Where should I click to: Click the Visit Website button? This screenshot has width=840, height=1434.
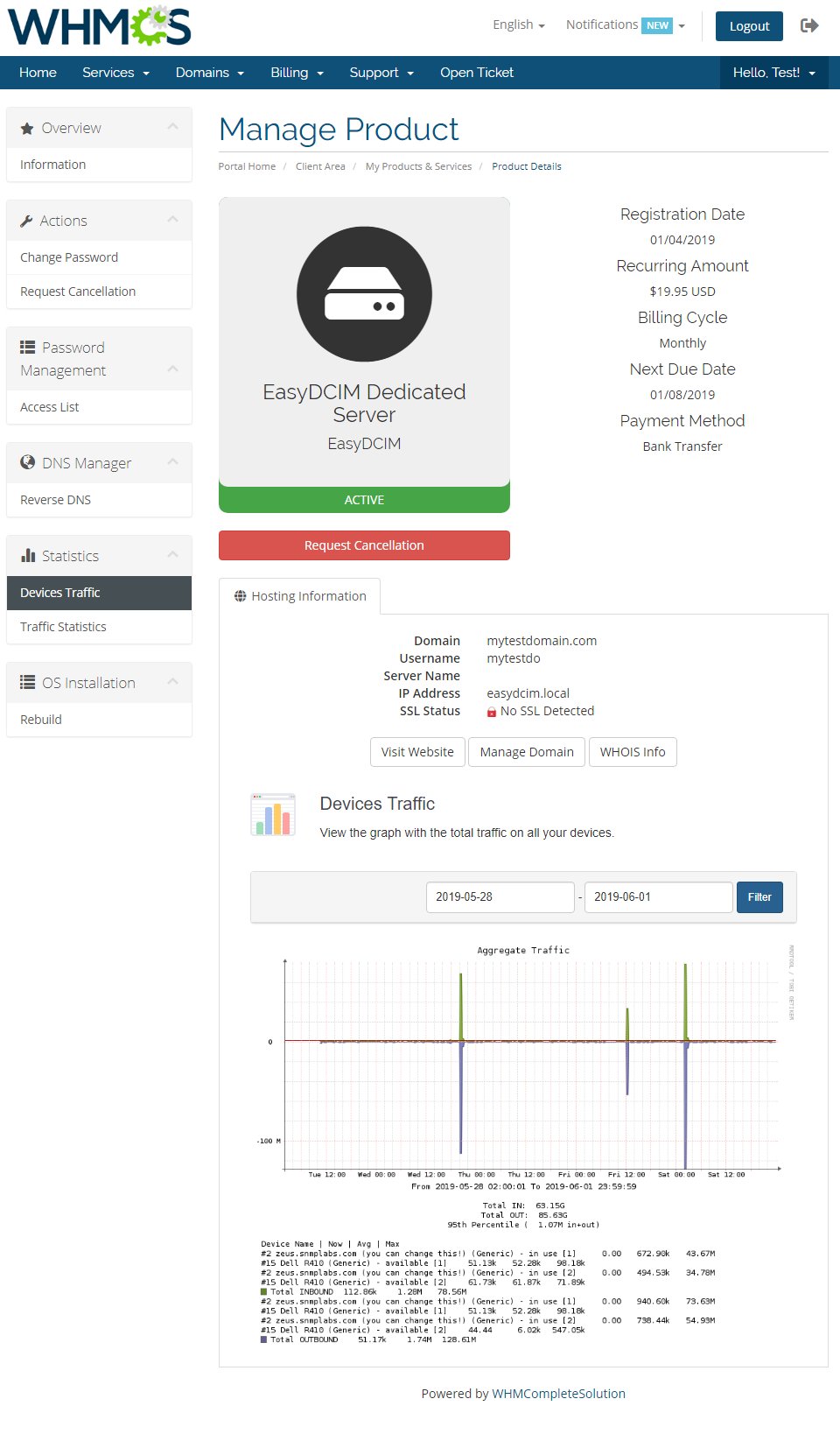coord(417,752)
